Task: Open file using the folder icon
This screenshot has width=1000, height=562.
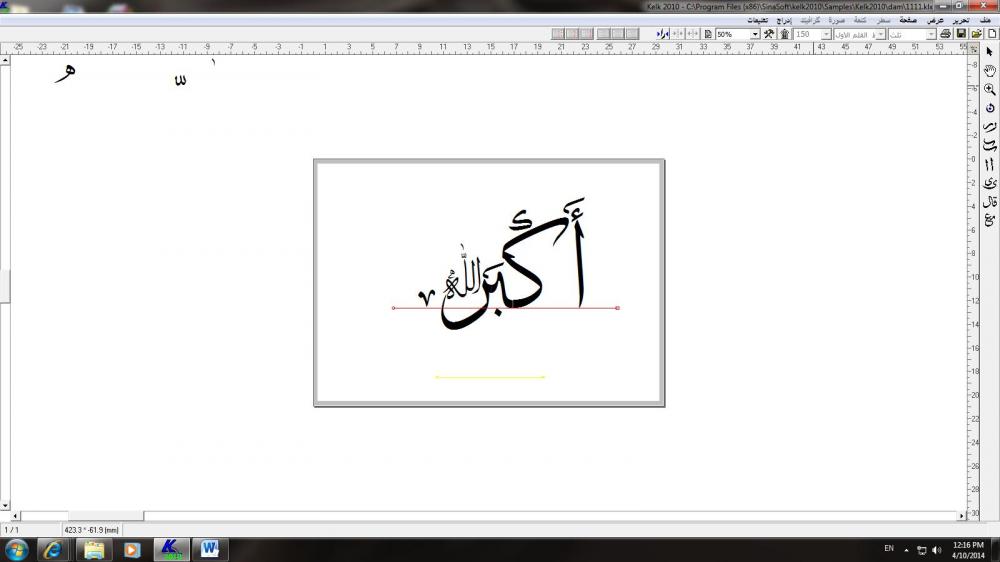Action: (x=976, y=34)
